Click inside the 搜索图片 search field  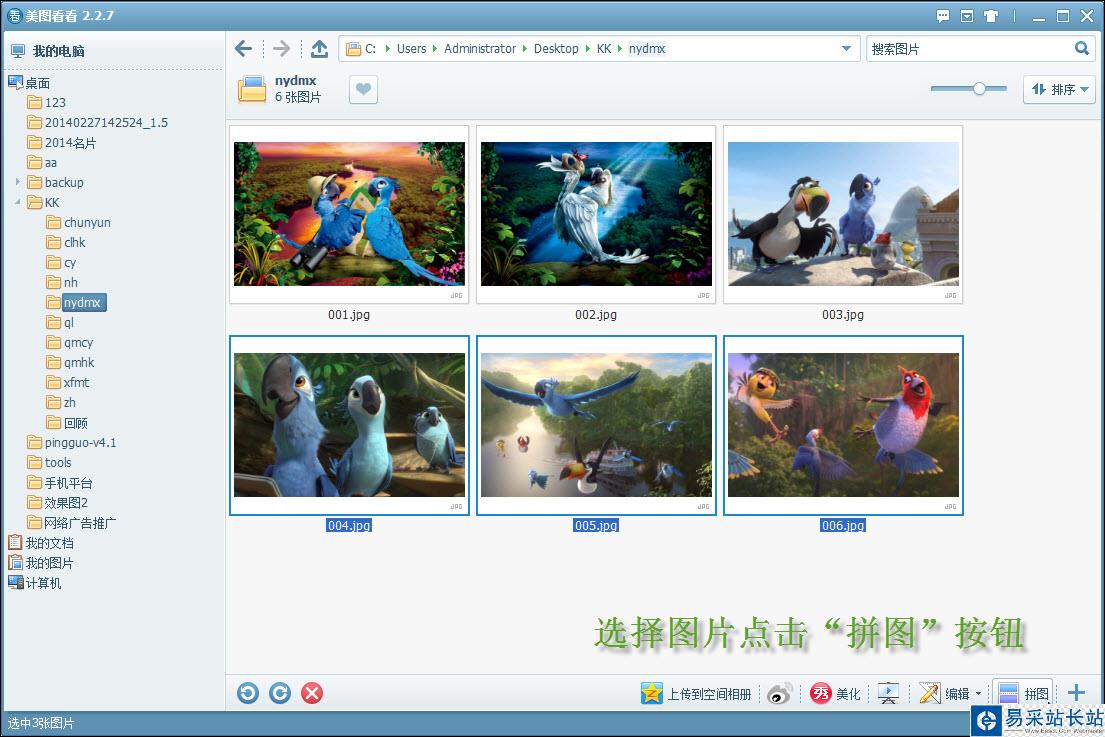pyautogui.click(x=971, y=49)
